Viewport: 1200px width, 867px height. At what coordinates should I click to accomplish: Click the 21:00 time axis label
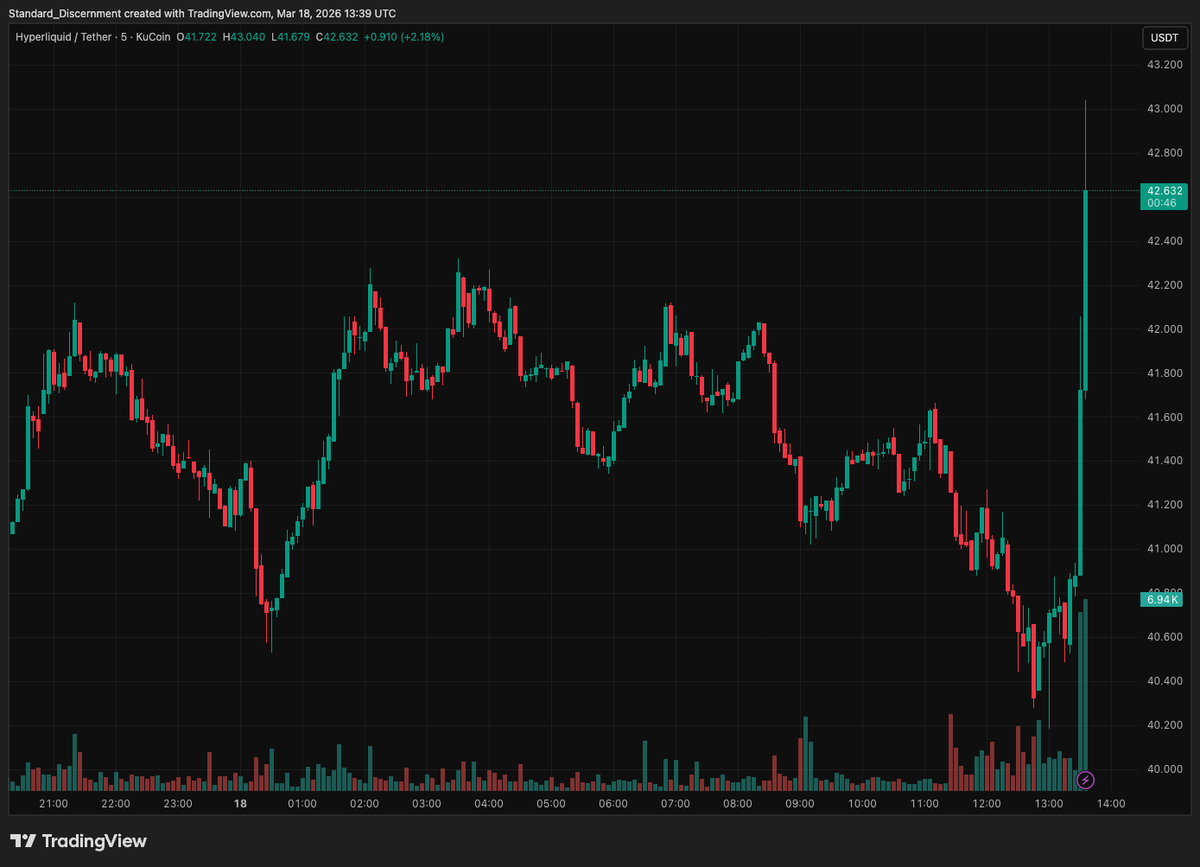tap(53, 804)
